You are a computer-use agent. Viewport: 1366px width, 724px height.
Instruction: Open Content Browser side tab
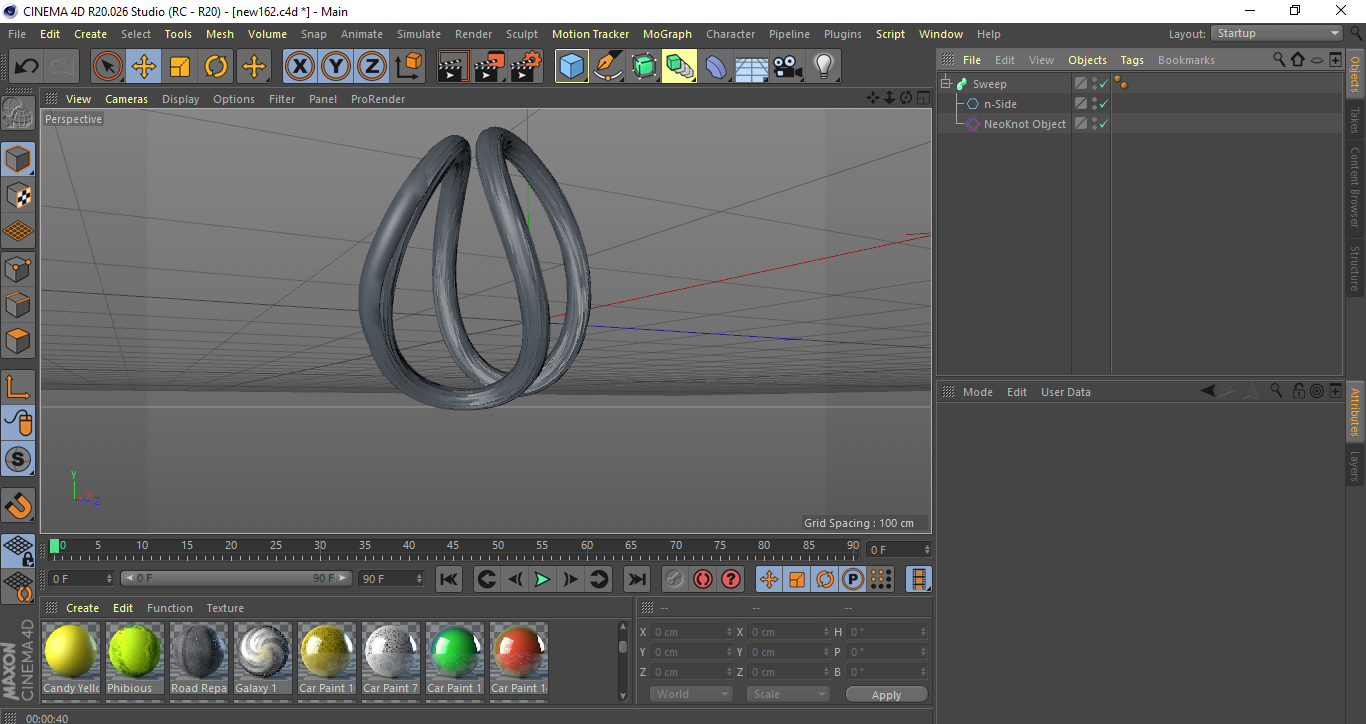1355,187
